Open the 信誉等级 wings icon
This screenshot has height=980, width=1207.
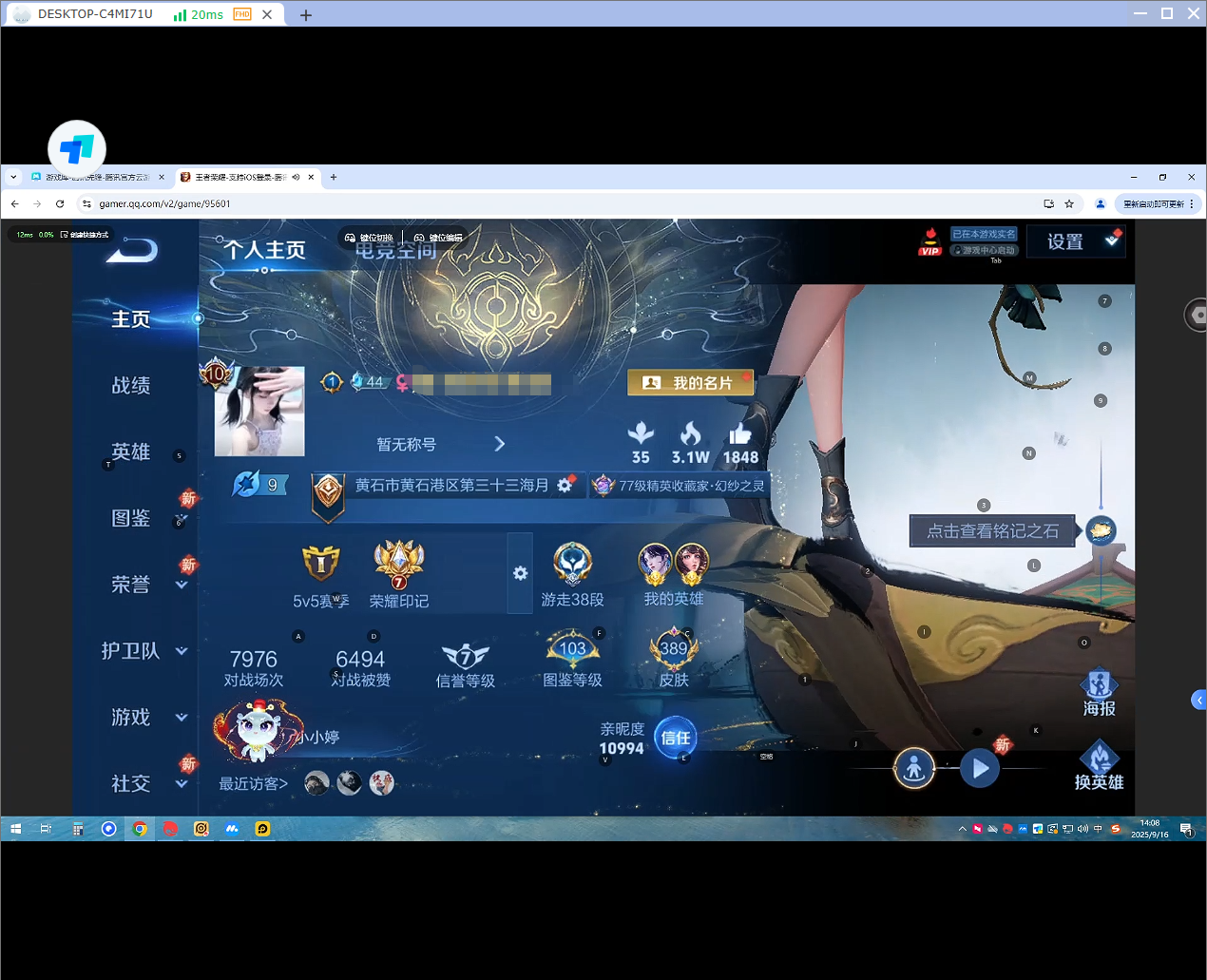tap(466, 656)
